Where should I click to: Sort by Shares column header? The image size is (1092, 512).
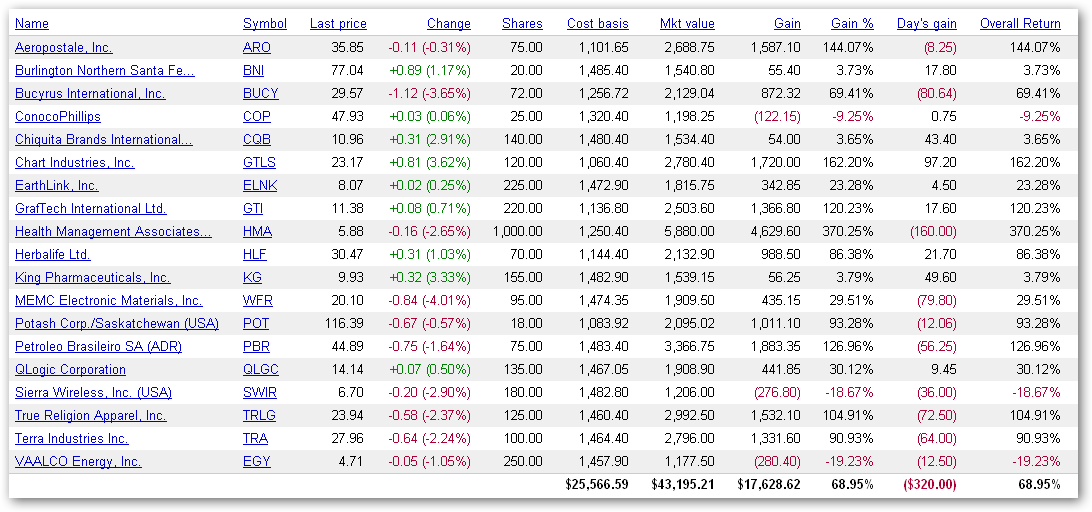(522, 24)
